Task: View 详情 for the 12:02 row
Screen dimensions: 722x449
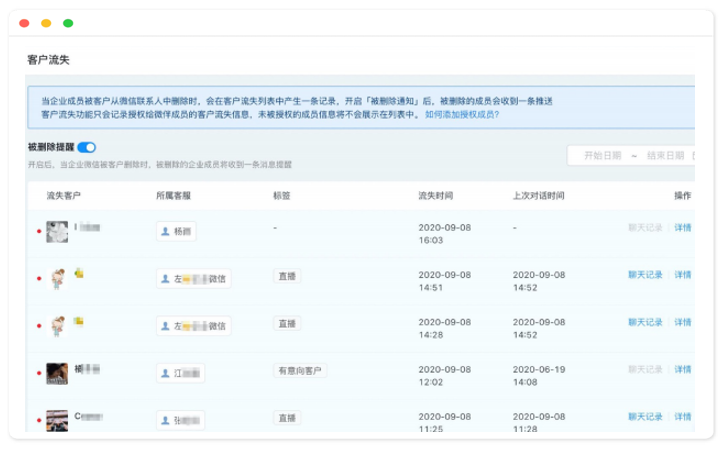Action: click(x=682, y=369)
